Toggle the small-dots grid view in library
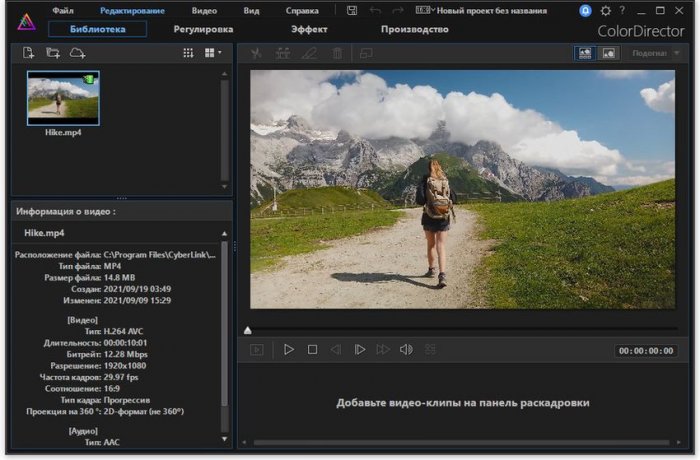Image resolution: width=700 pixels, height=460 pixels. (188, 53)
